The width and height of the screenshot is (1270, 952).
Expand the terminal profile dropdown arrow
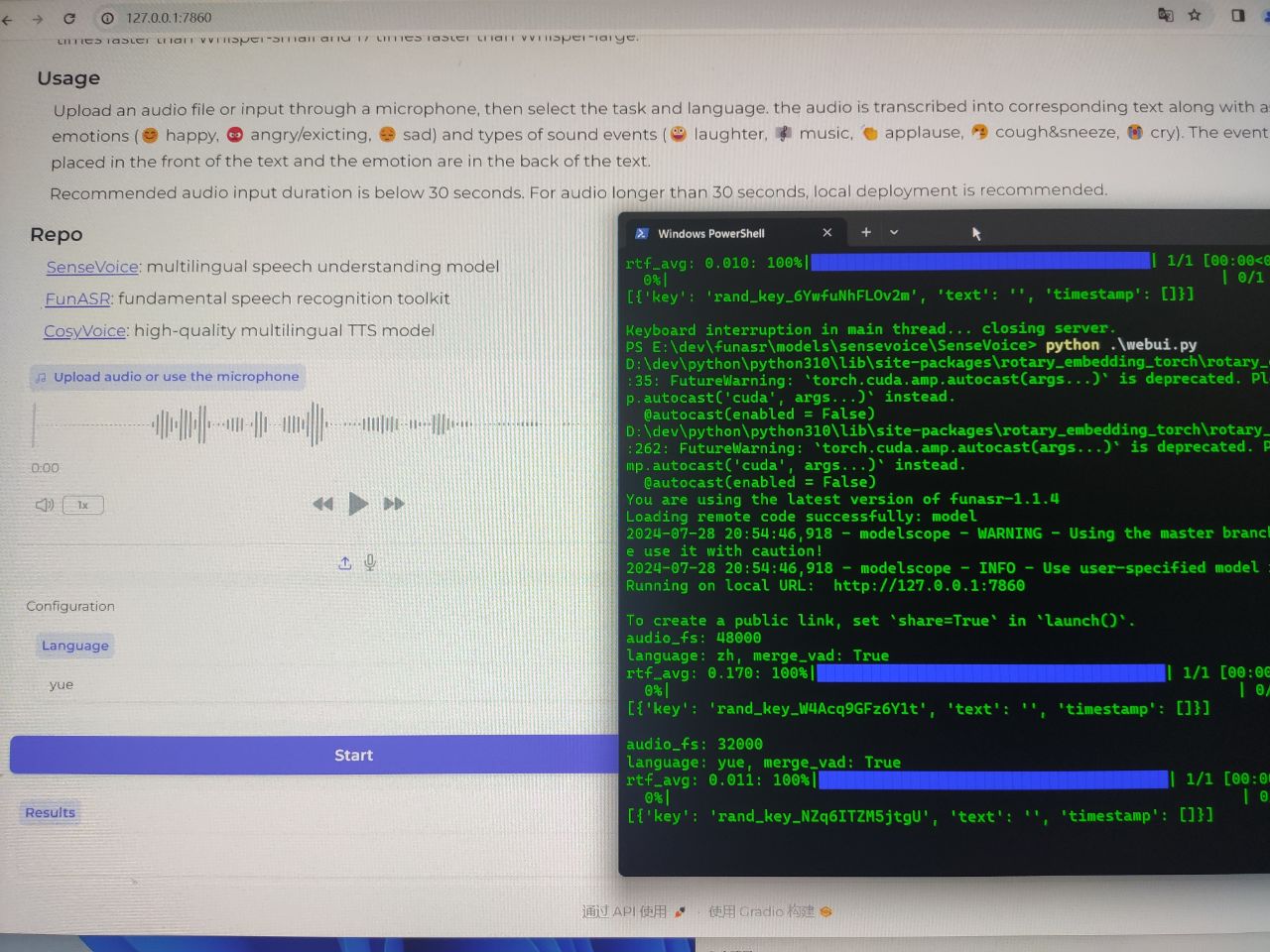pos(894,232)
